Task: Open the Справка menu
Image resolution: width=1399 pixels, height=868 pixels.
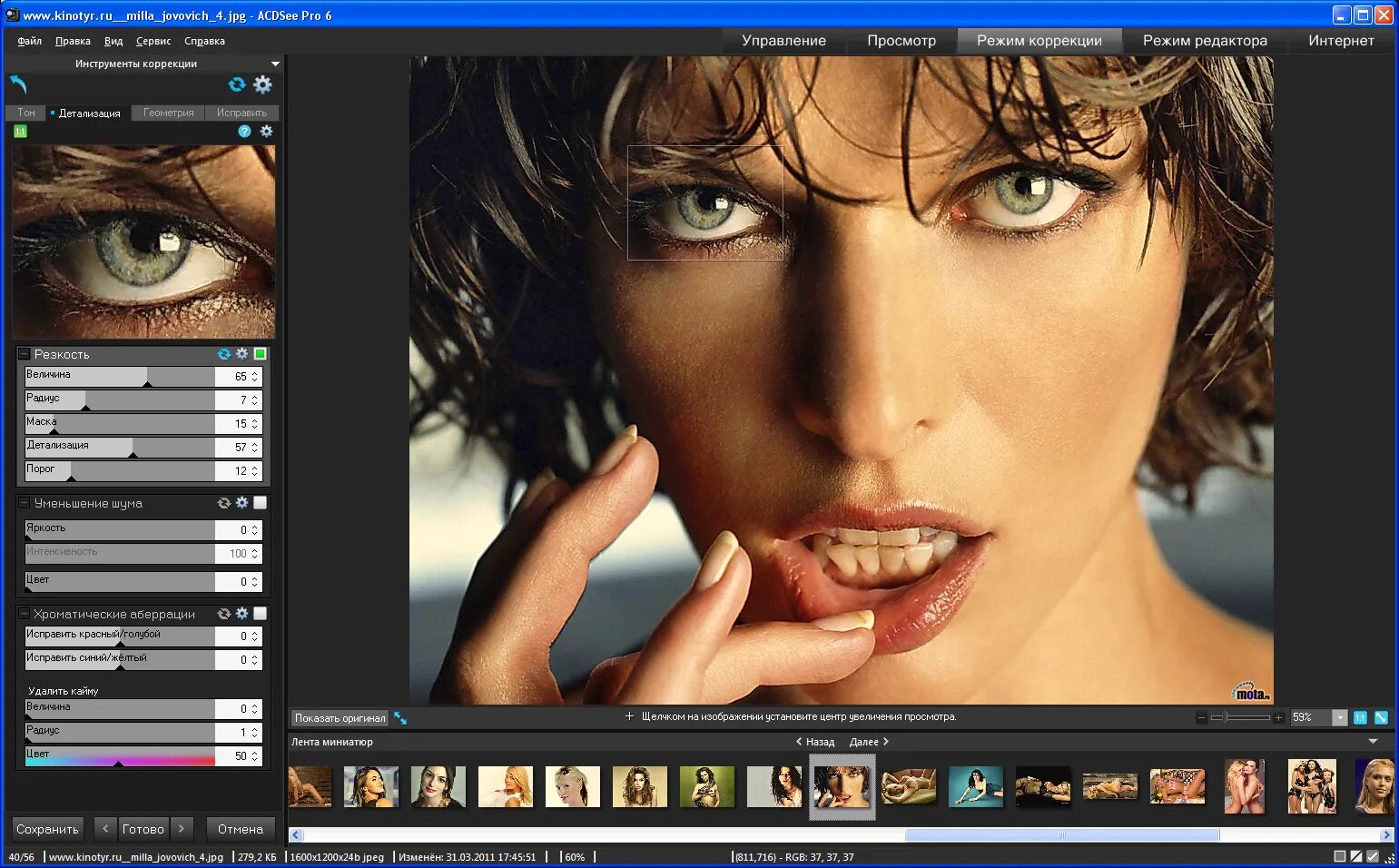Action: (204, 41)
